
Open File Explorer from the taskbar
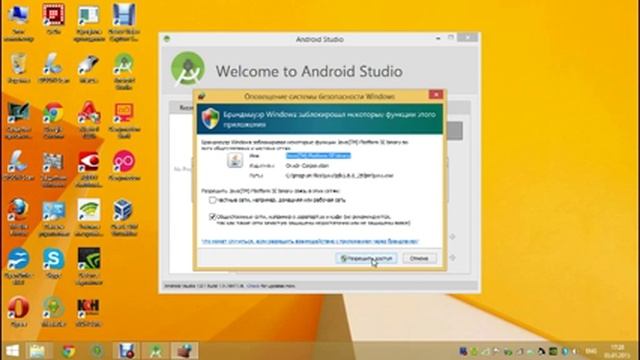point(37,351)
